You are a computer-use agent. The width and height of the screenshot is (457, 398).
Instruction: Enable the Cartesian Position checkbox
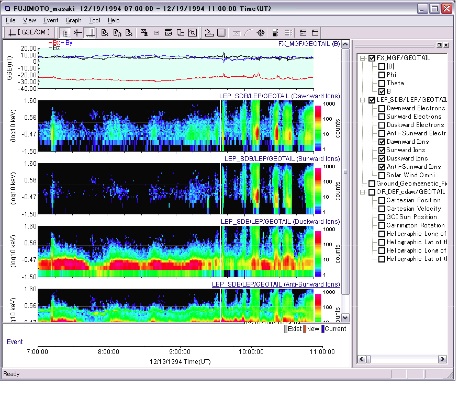click(x=382, y=200)
